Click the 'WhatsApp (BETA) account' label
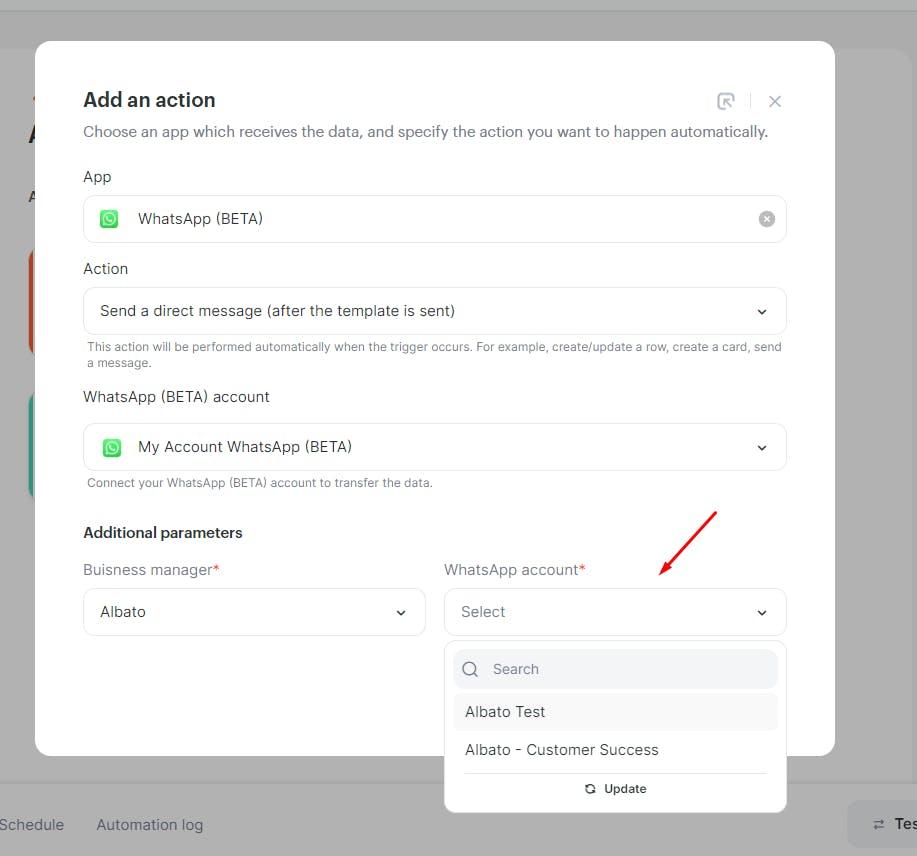The height and width of the screenshot is (856, 917). 176,397
